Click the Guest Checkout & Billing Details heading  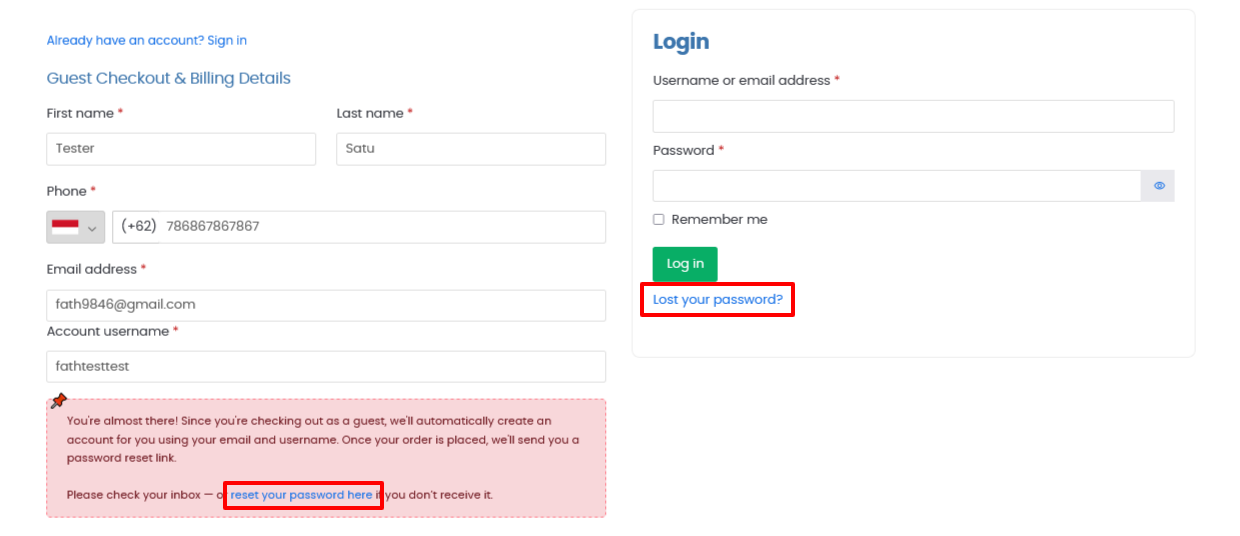point(168,79)
